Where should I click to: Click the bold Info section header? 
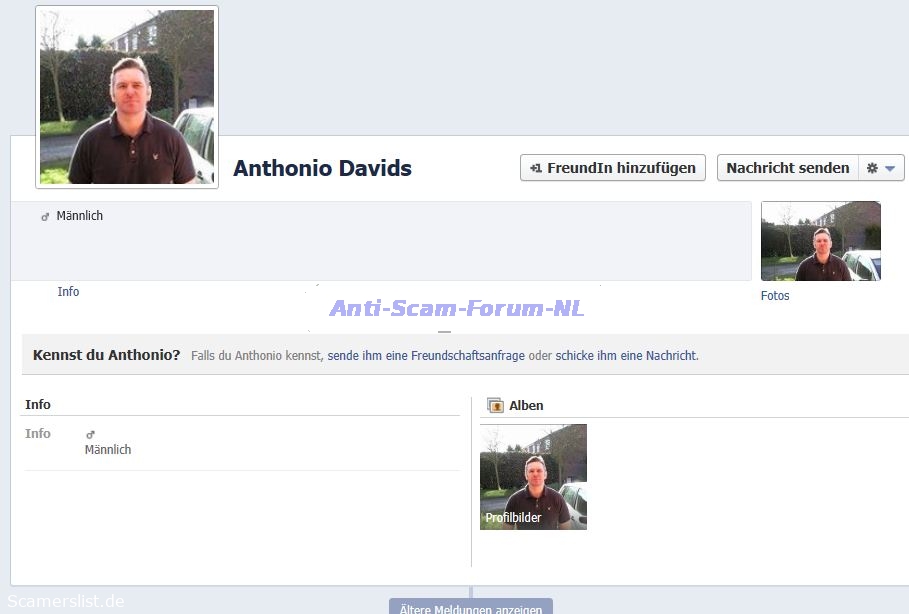point(38,405)
